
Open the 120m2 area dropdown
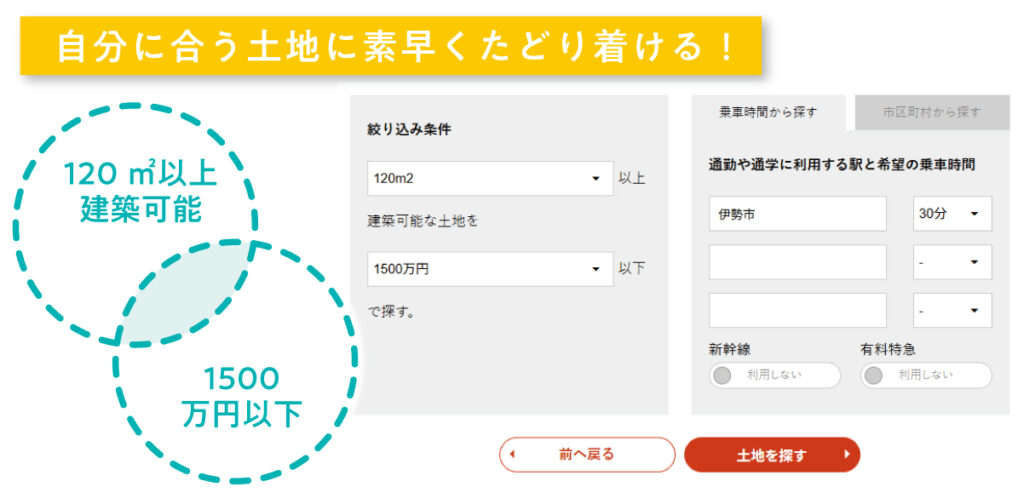[490, 179]
